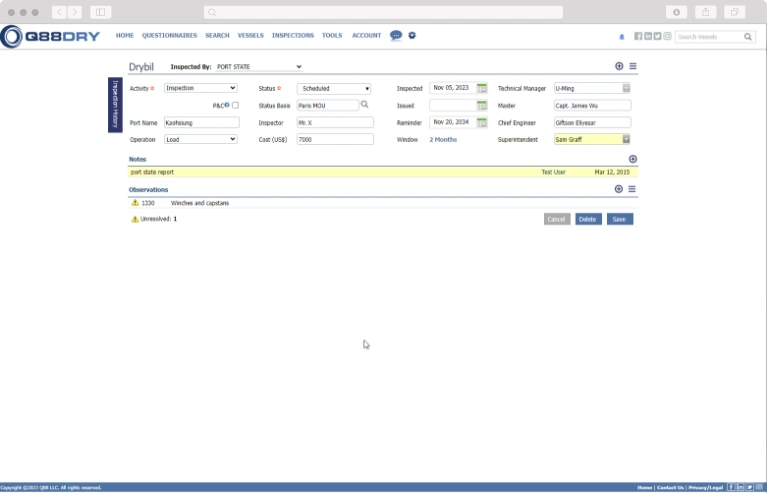
Task: Click the 2 Months window link
Action: click(x=443, y=139)
